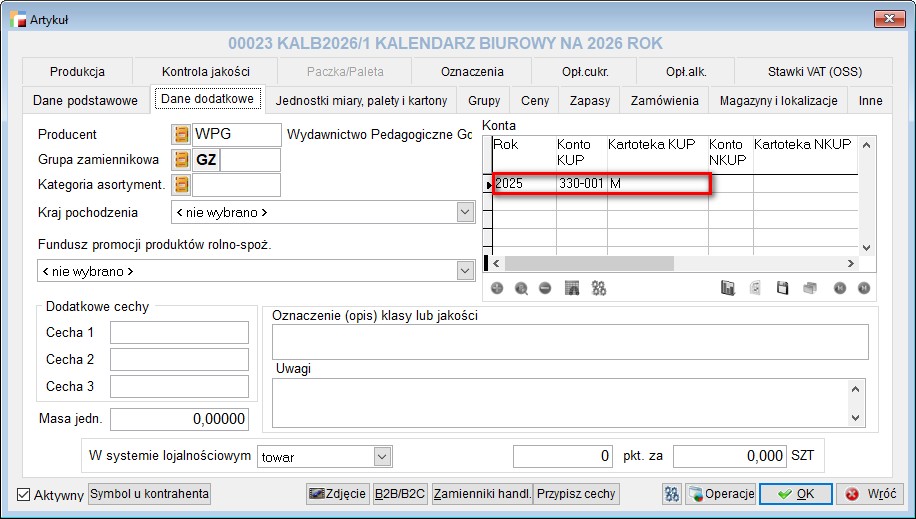Click the Konta grid horizontal scrollbar
This screenshot has width=916, height=519.
[x=590, y=264]
